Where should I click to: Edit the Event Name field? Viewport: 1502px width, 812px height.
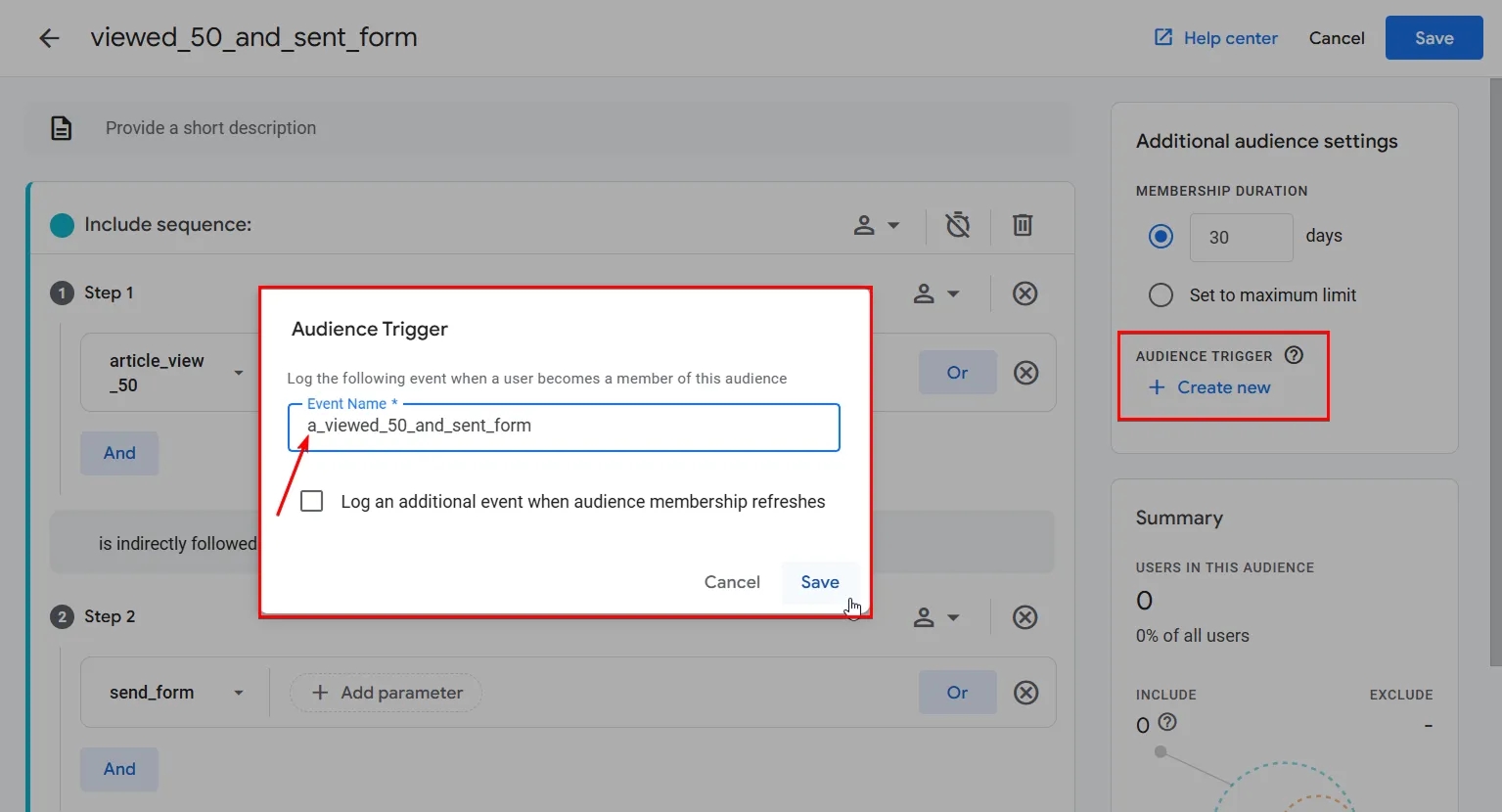[564, 428]
